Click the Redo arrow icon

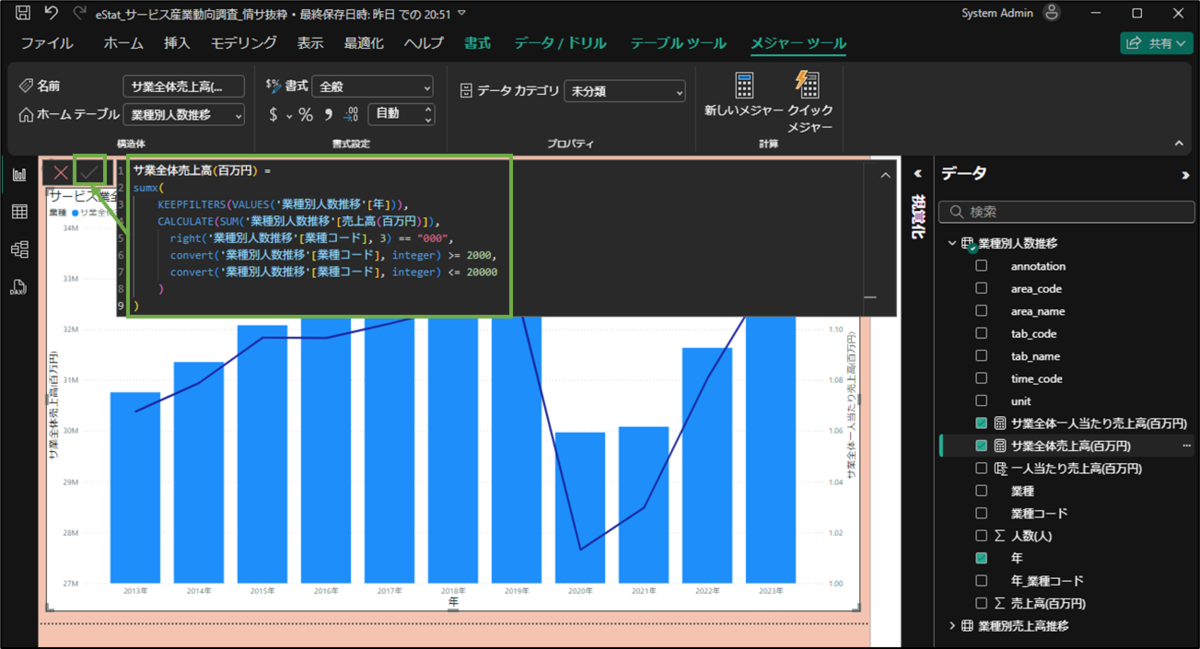(79, 13)
